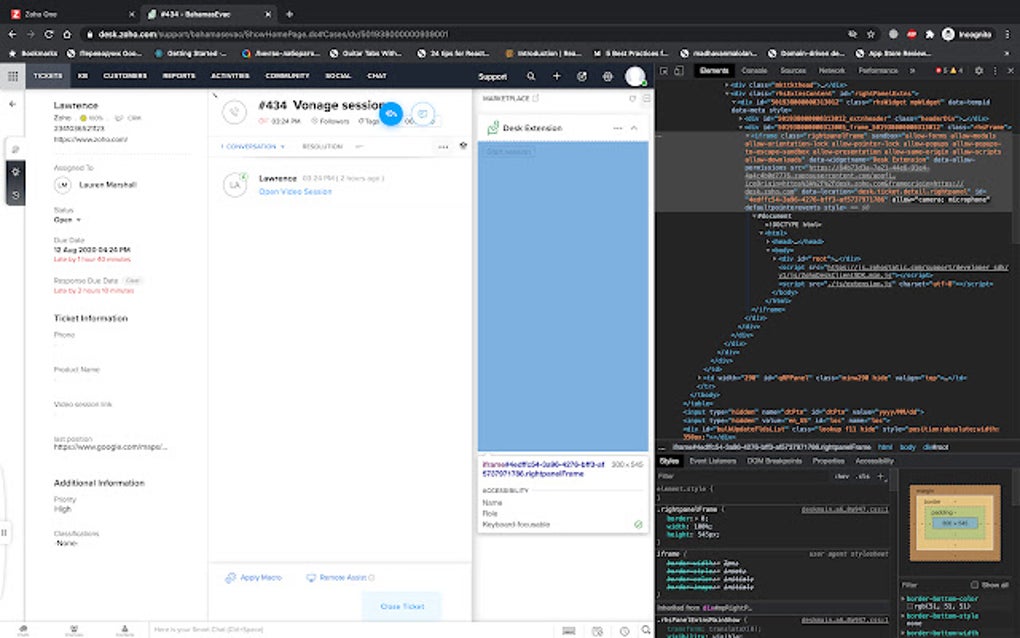Open the Customers tab
This screenshot has height=638, width=1020.
[x=125, y=76]
